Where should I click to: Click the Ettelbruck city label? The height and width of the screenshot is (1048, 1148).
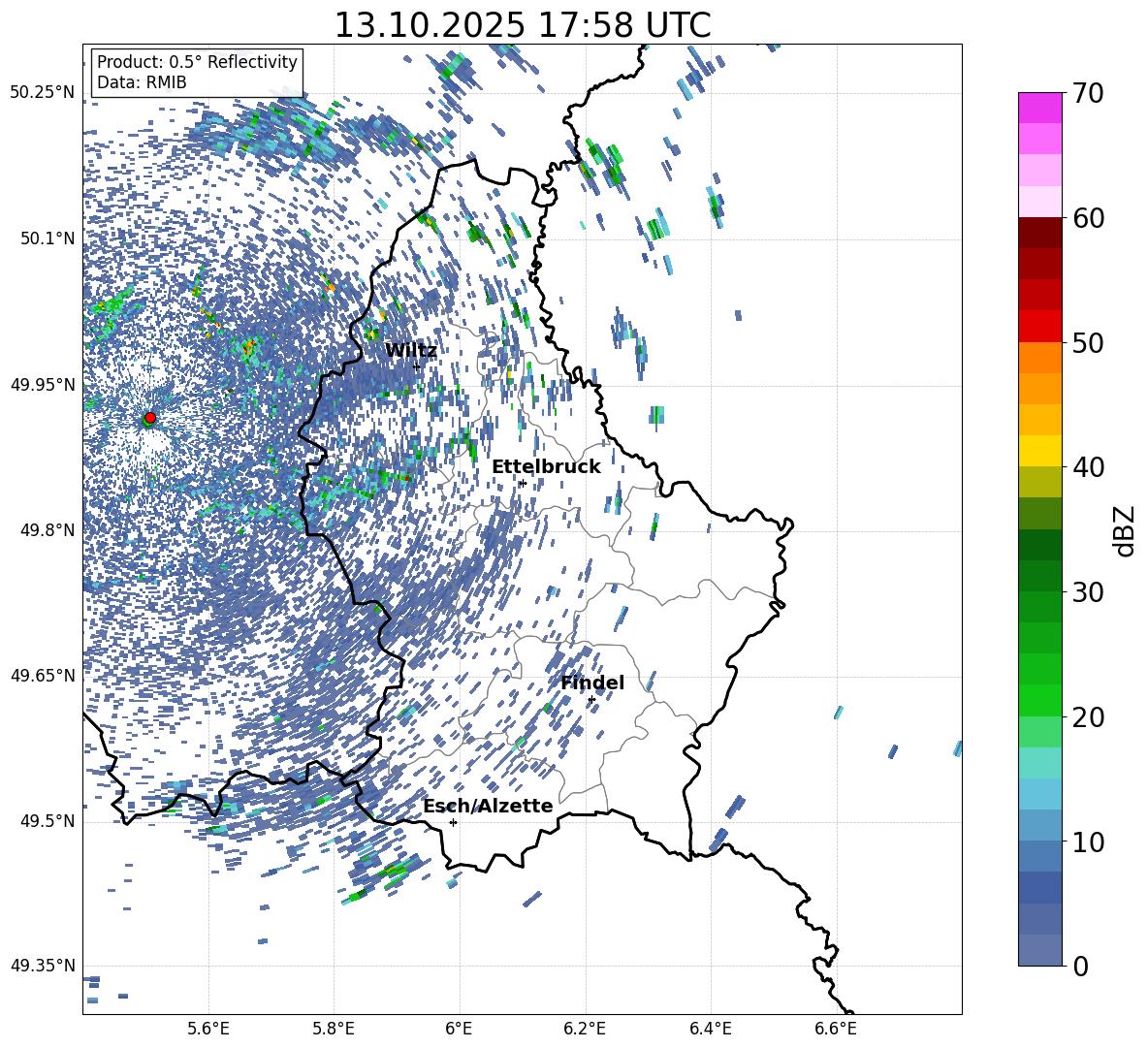coord(546,467)
